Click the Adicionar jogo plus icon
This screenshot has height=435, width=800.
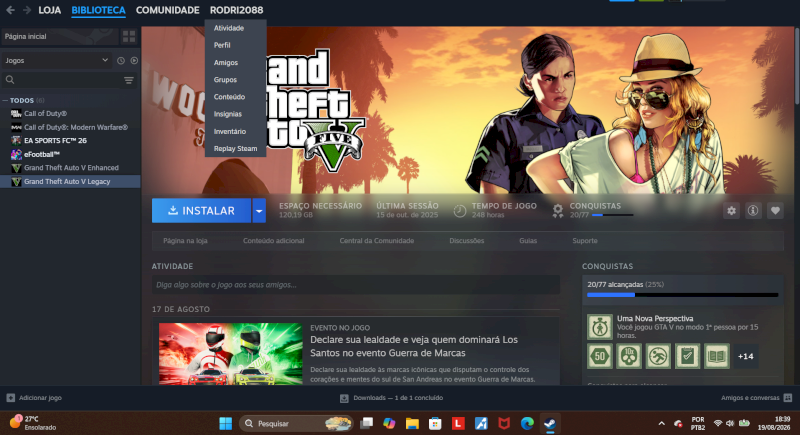pos(11,398)
